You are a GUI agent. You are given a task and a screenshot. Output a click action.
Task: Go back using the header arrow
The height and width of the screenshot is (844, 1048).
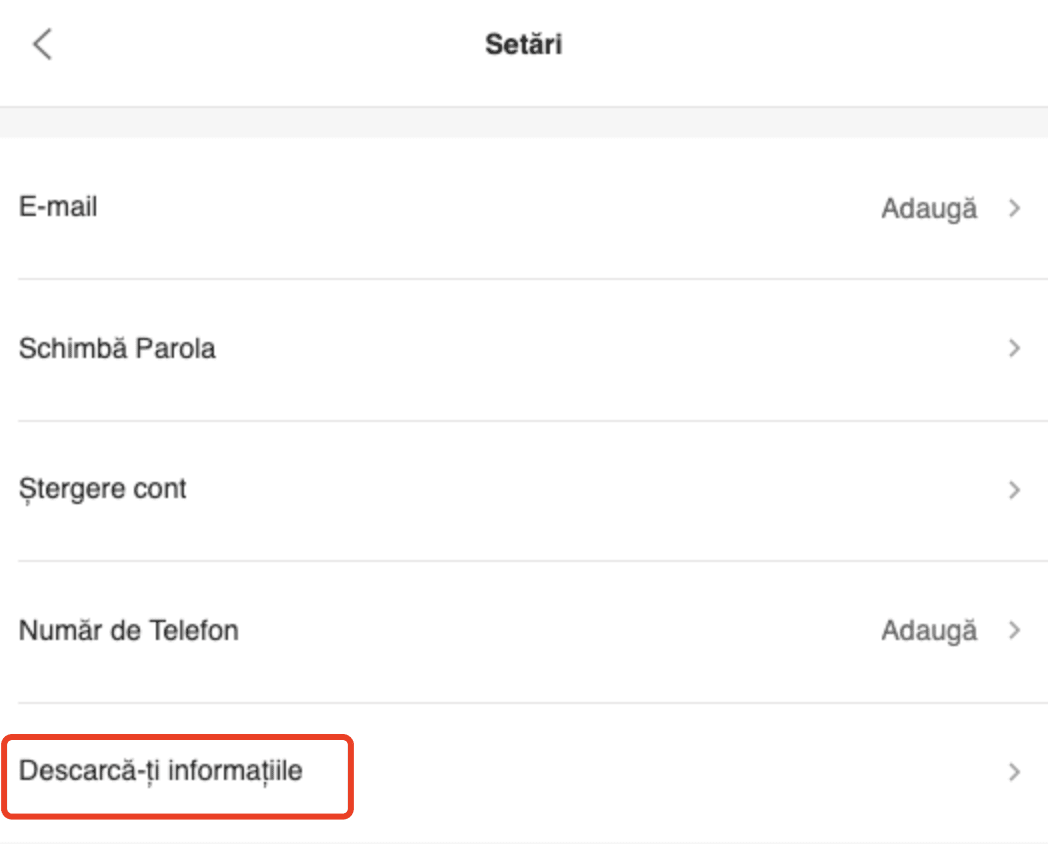[42, 45]
